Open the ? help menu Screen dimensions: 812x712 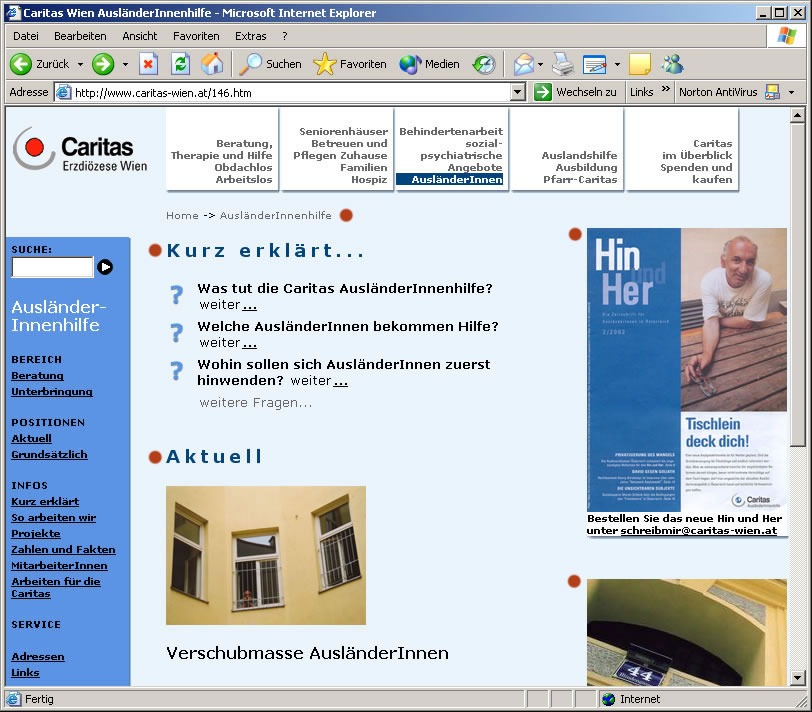(x=285, y=36)
